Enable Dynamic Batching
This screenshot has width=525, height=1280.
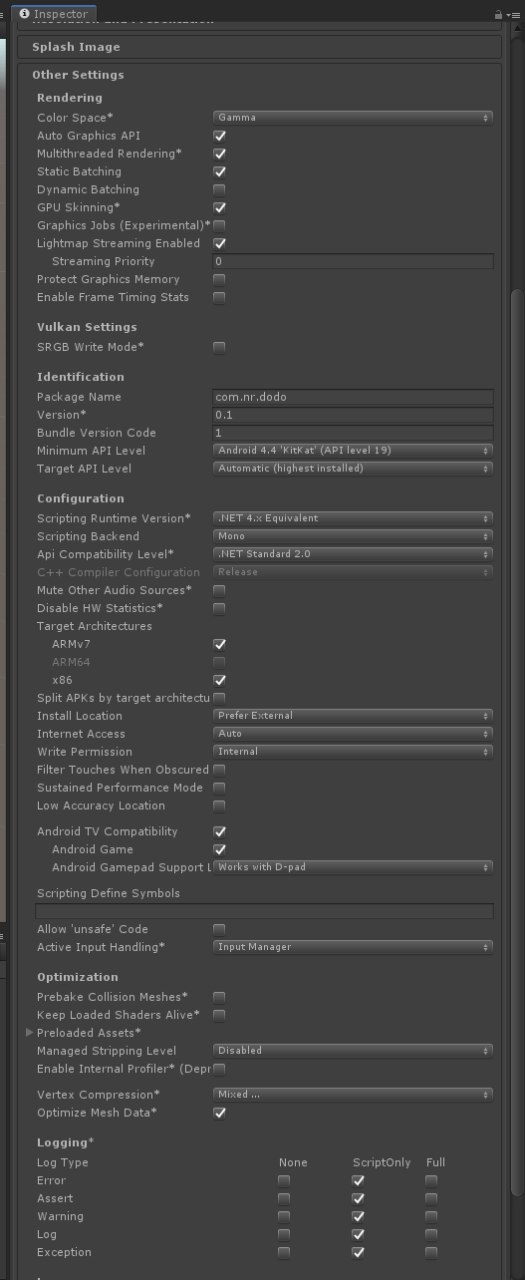219,190
